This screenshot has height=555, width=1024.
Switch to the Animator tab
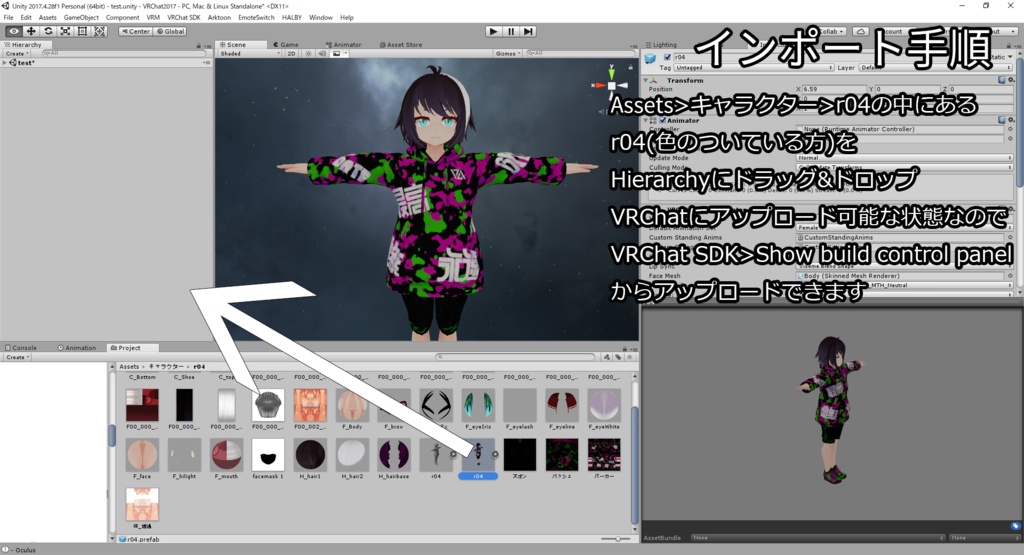pos(344,45)
